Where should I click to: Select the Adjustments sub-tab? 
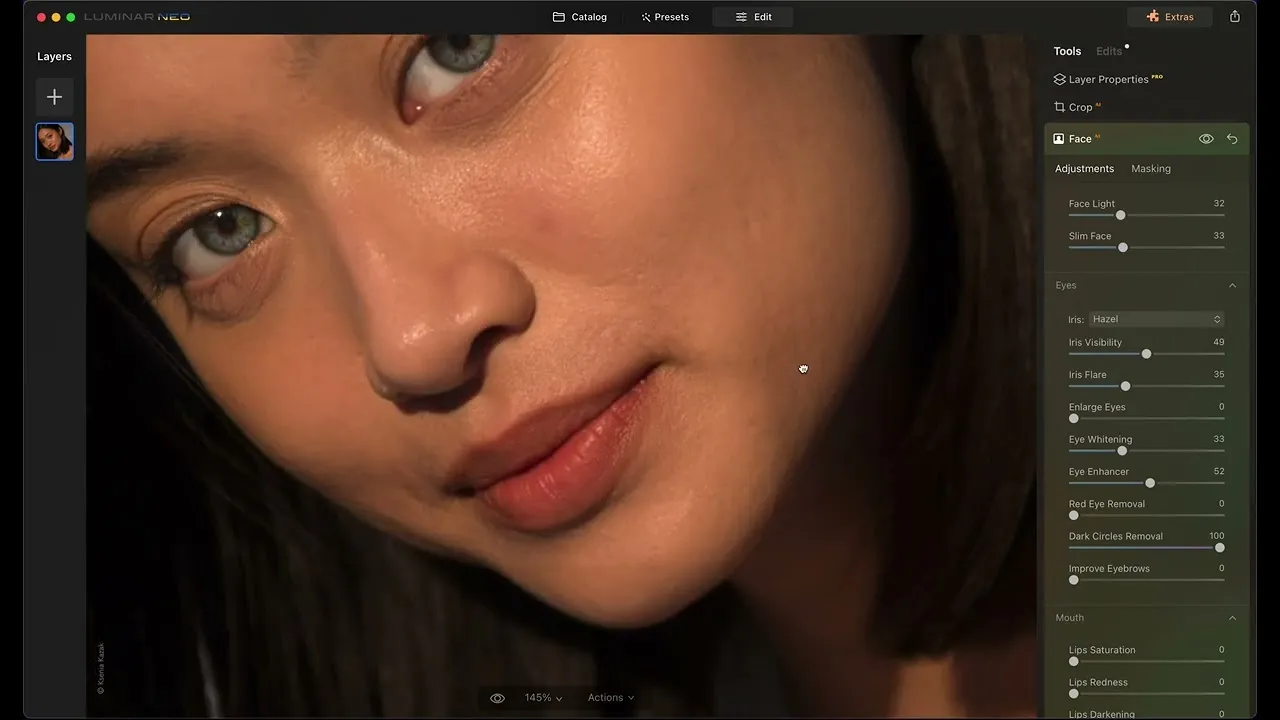(1084, 169)
